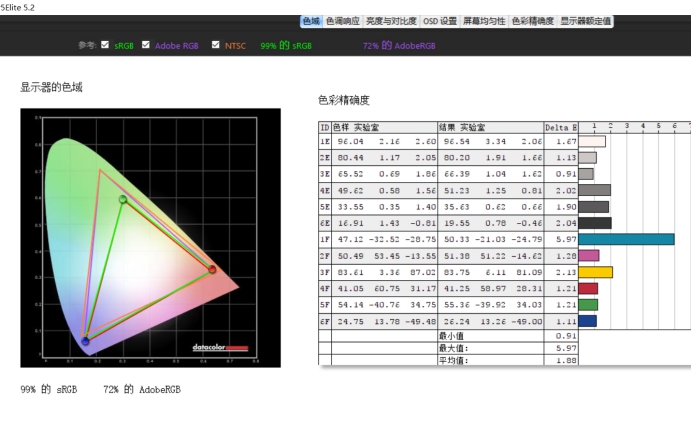Screen dimensions: 692x446
Task: Click the blue primary point on gamut chart
Action: coord(85,341)
